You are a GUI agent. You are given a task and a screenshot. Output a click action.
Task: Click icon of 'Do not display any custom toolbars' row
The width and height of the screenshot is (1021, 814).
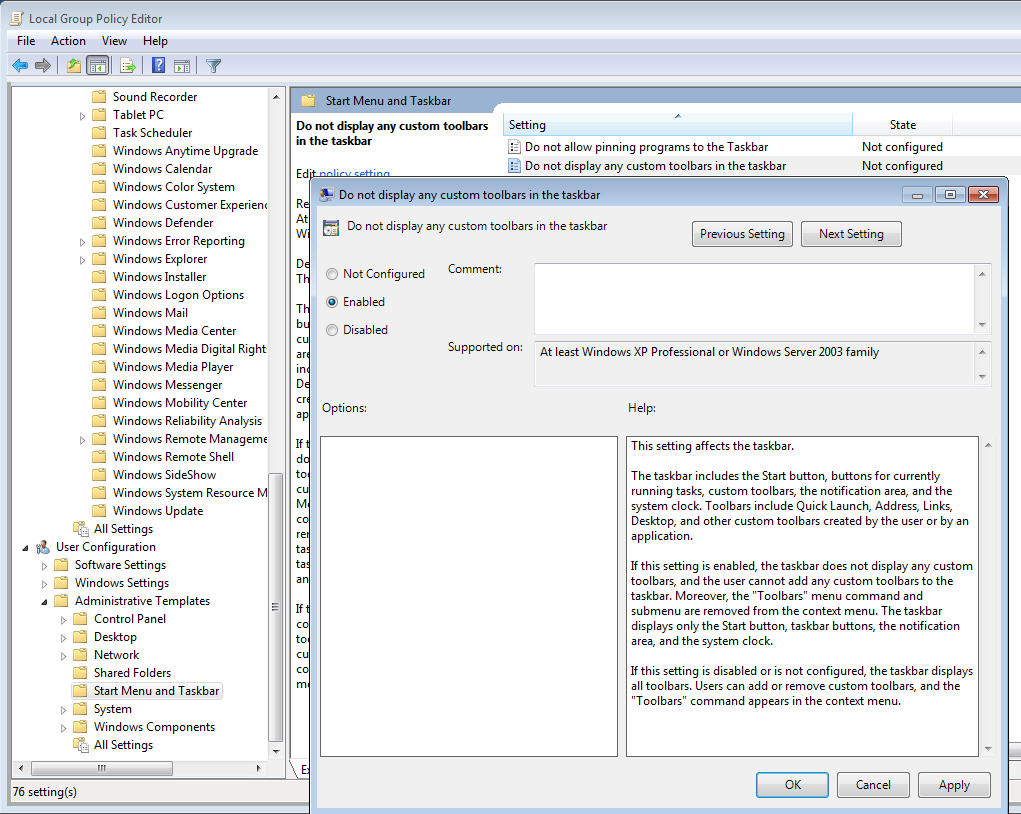click(514, 165)
